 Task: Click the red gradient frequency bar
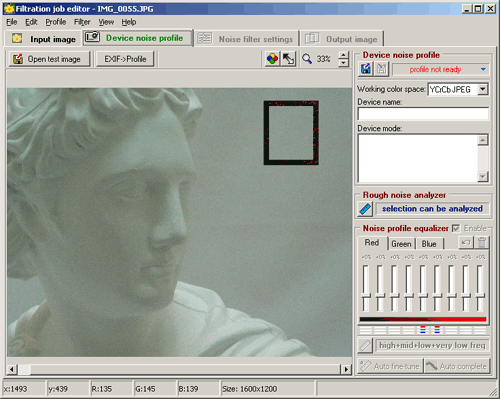423,319
